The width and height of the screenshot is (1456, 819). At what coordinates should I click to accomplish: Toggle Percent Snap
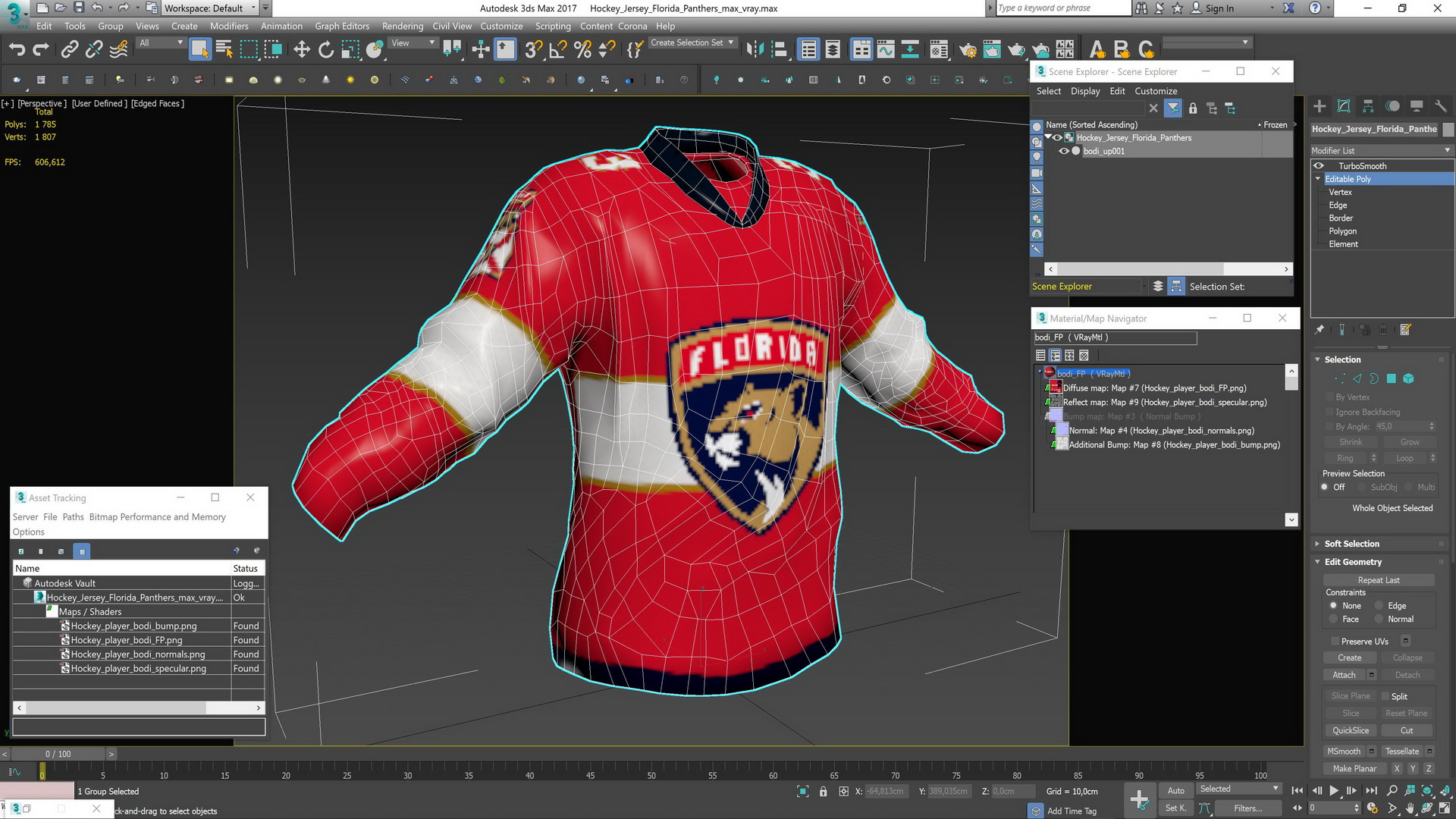(x=582, y=50)
